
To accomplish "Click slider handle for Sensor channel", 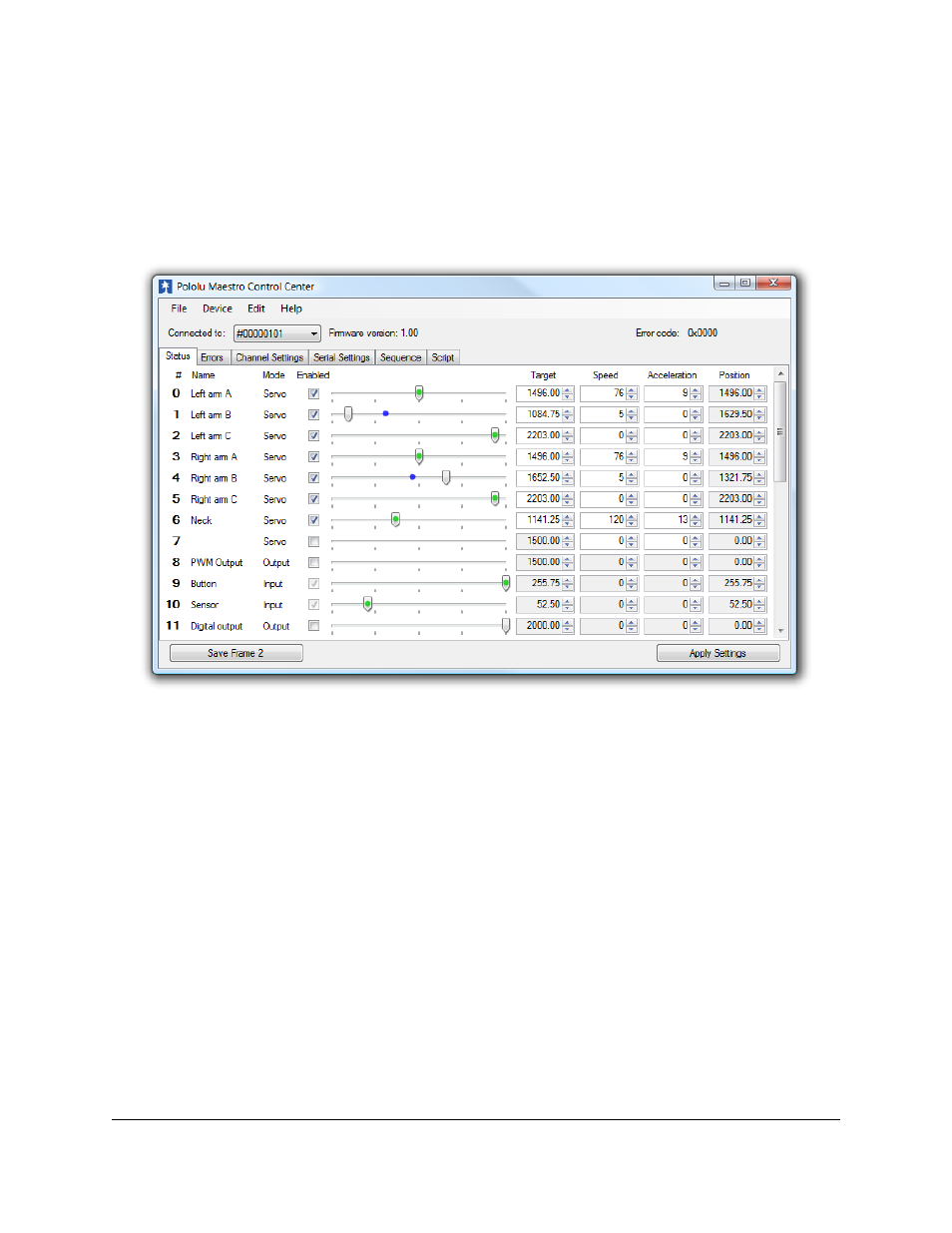I will 368,604.
